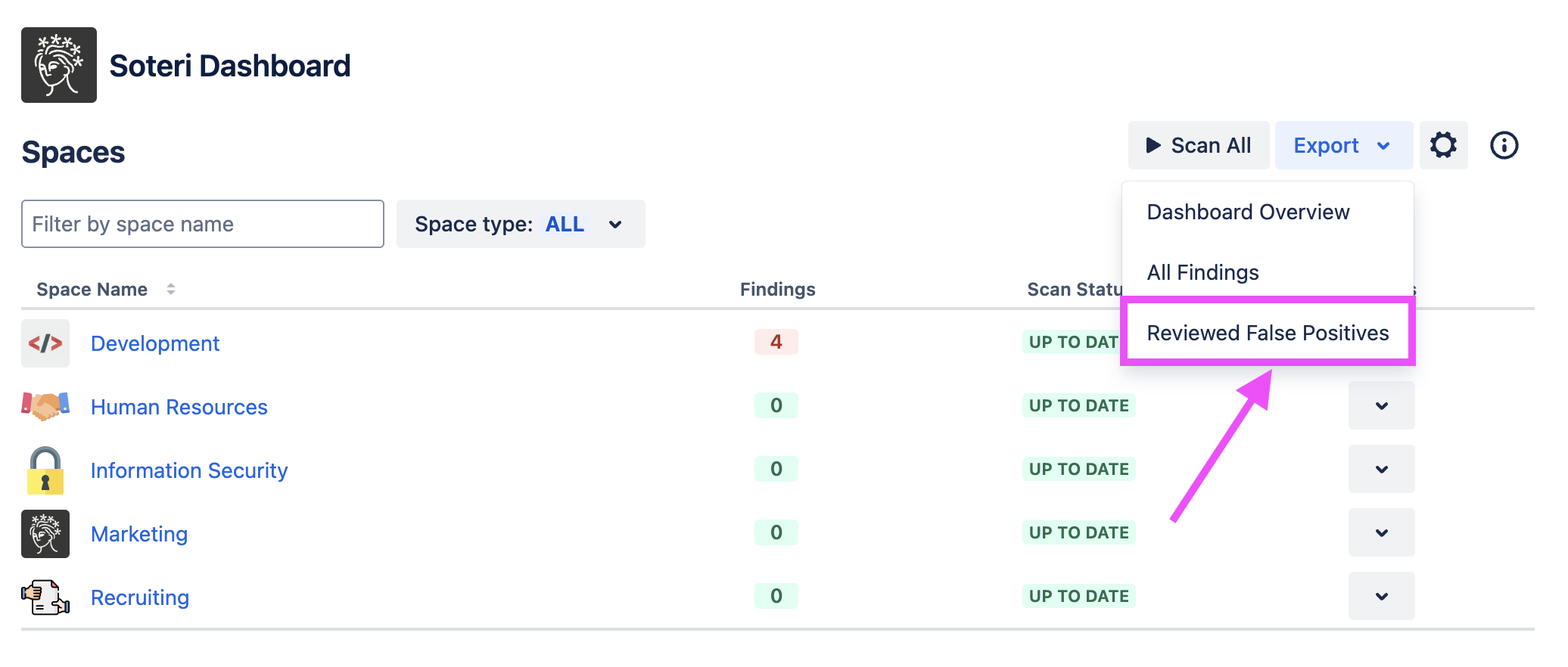The width and height of the screenshot is (1568, 667).
Task: Click the Filter by space name field
Action: click(x=202, y=224)
